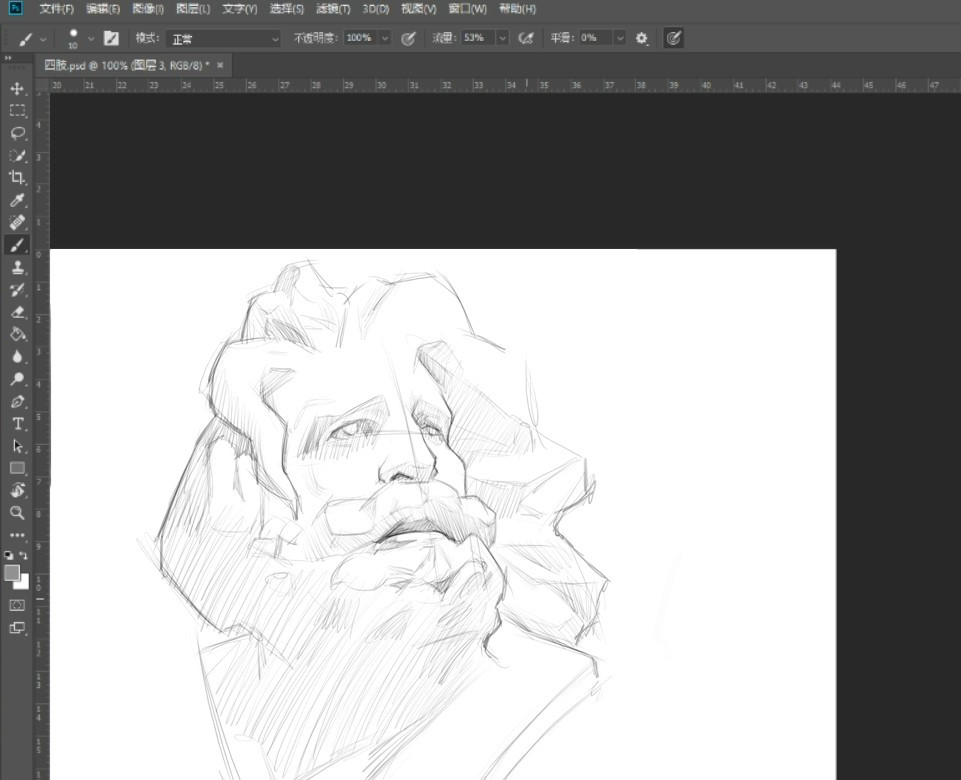
Task: Open the blend mode dropdown
Action: 225,38
